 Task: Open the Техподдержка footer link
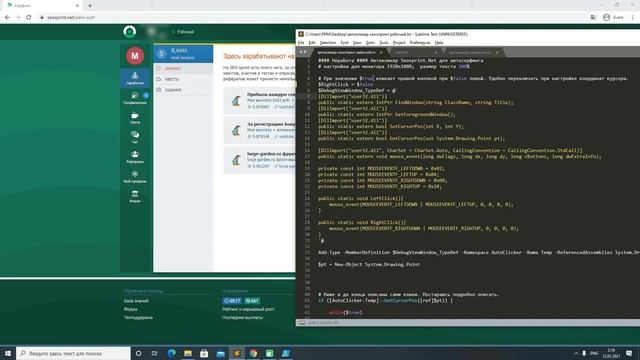coord(138,317)
